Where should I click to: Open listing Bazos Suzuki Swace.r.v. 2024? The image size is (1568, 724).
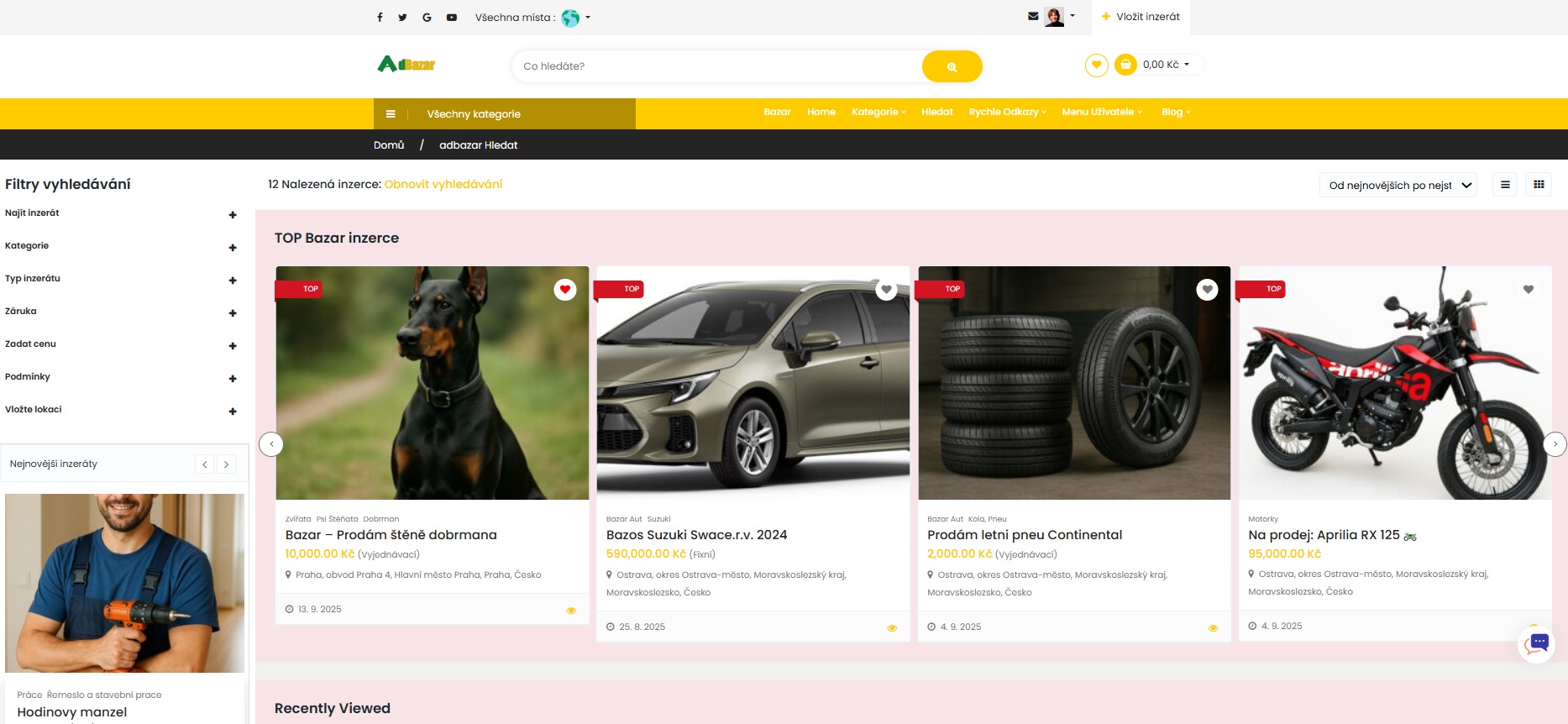pyautogui.click(x=697, y=535)
